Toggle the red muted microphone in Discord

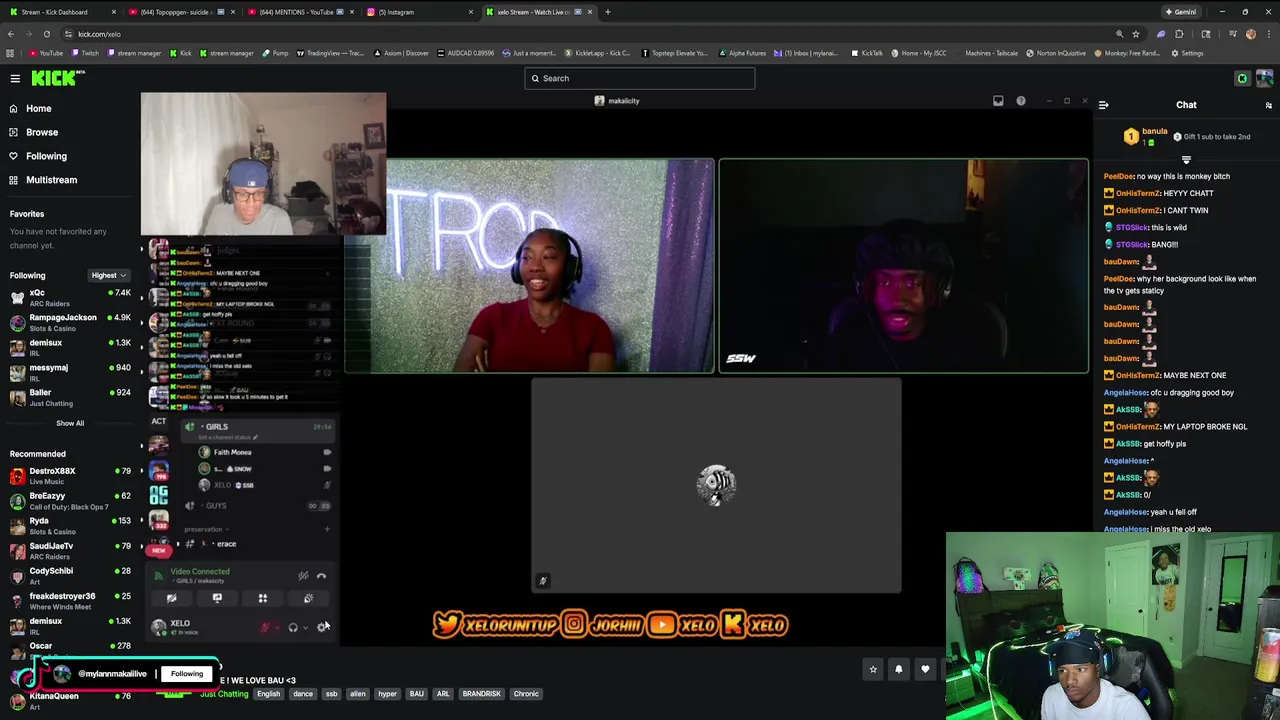click(x=265, y=627)
